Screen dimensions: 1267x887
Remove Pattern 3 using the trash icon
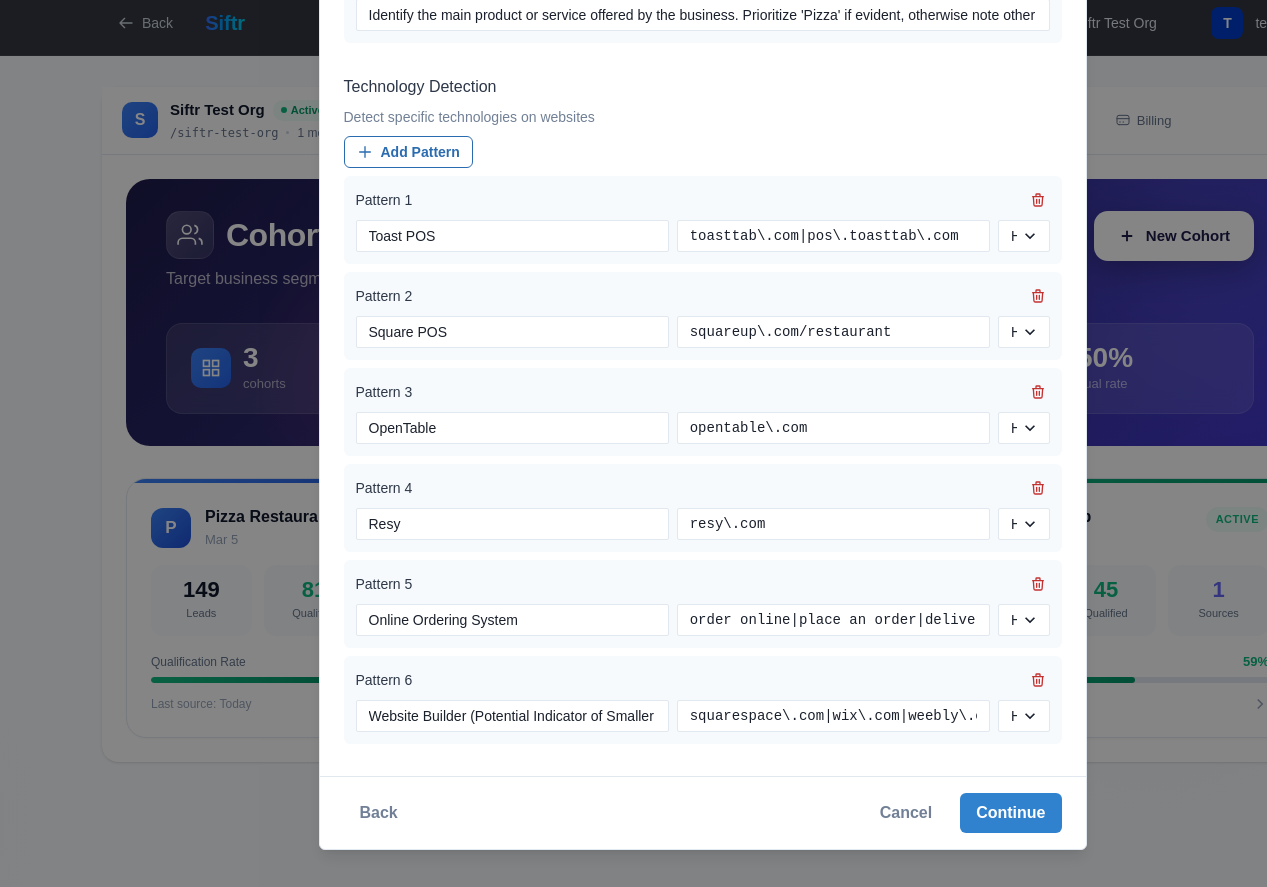1038,392
